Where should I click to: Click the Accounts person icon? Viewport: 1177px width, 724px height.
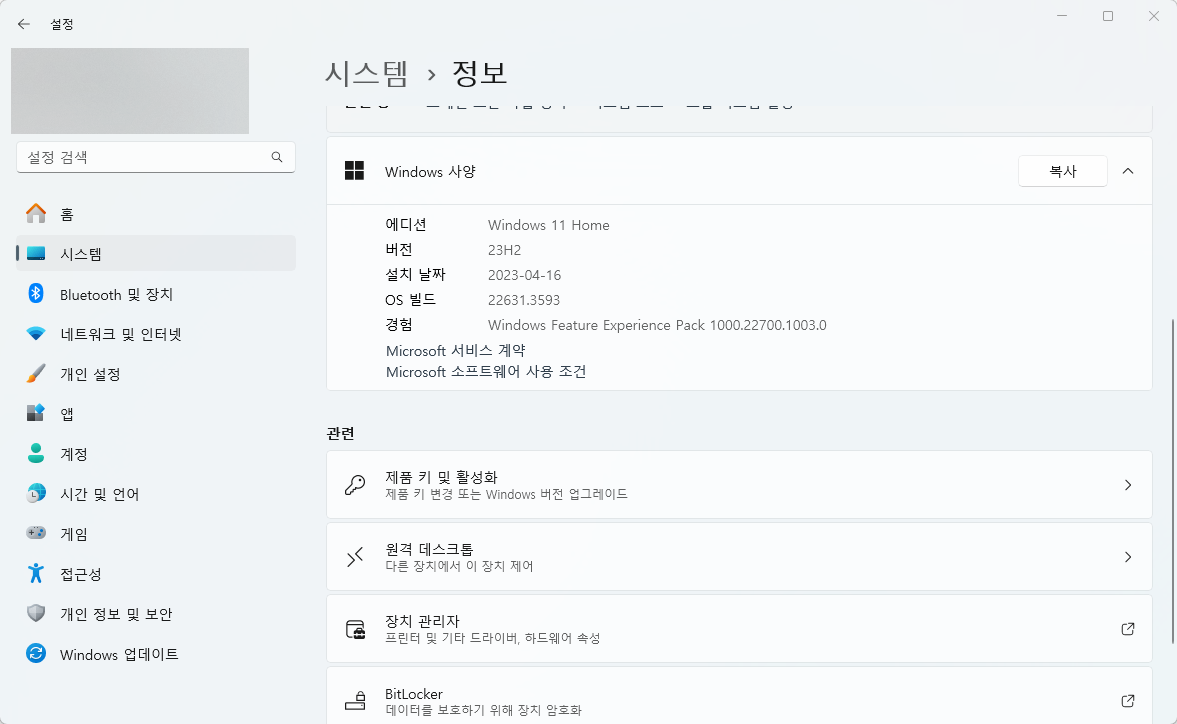(35, 453)
